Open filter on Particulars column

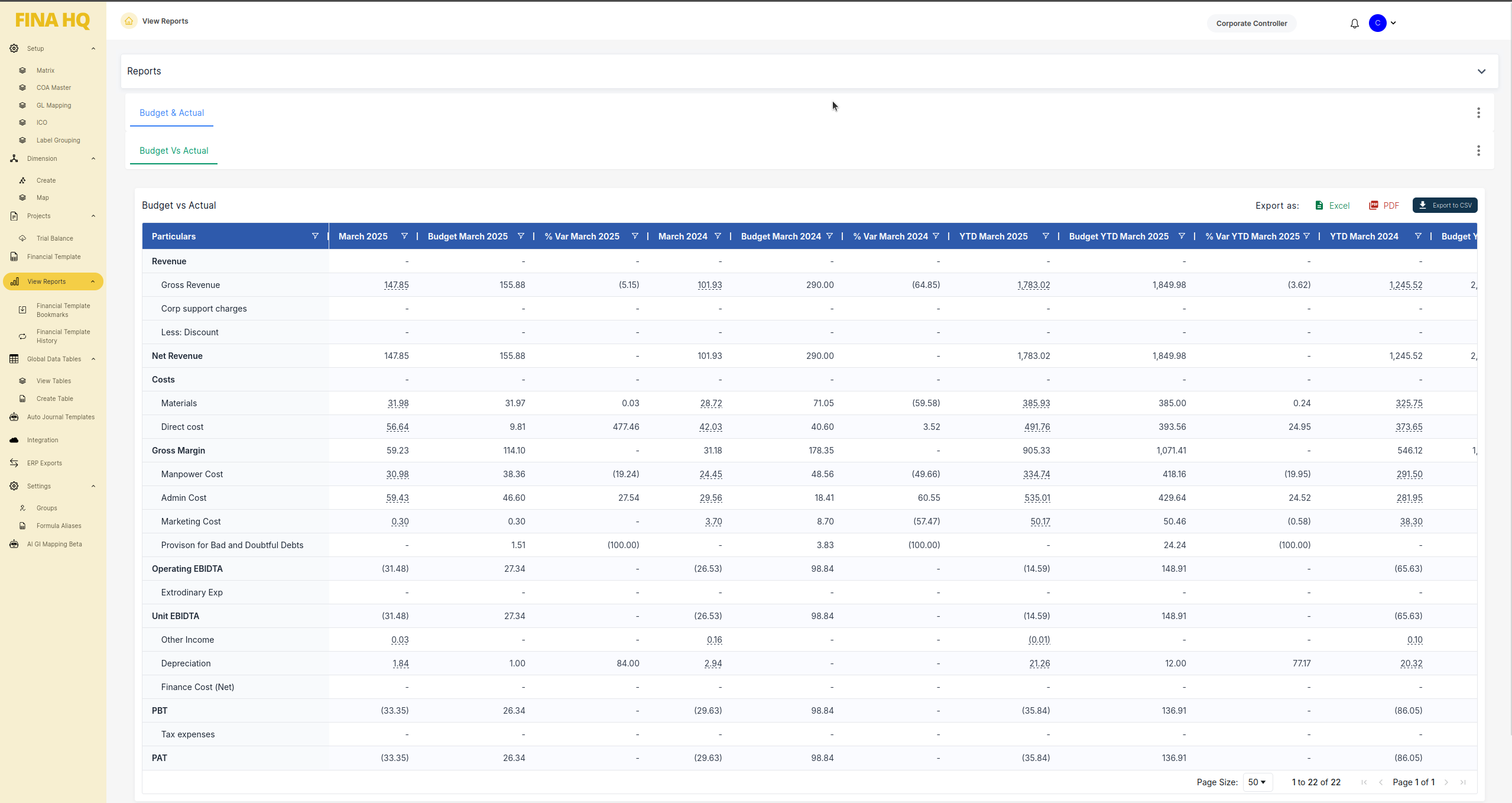315,236
